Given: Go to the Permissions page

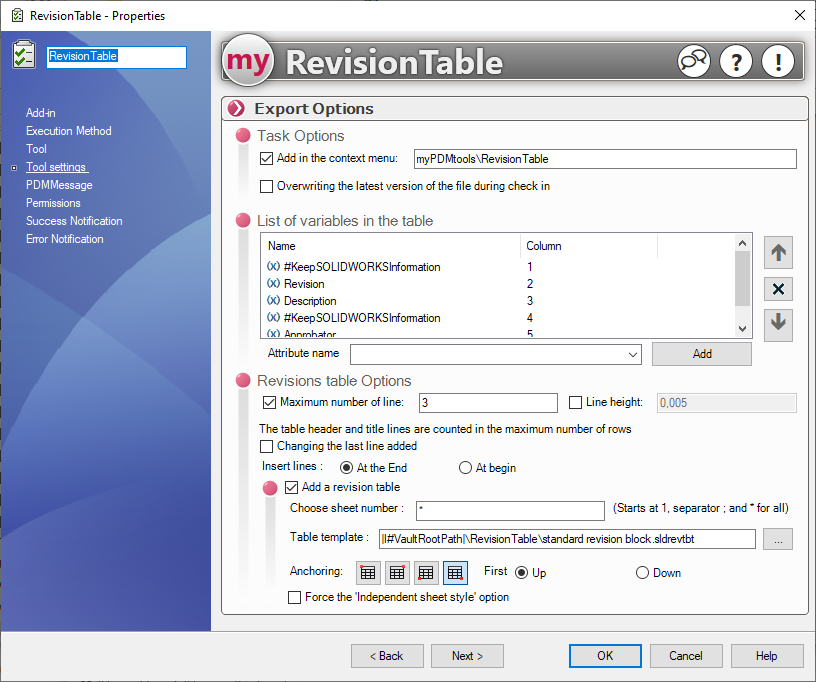Looking at the screenshot, I should (53, 203).
